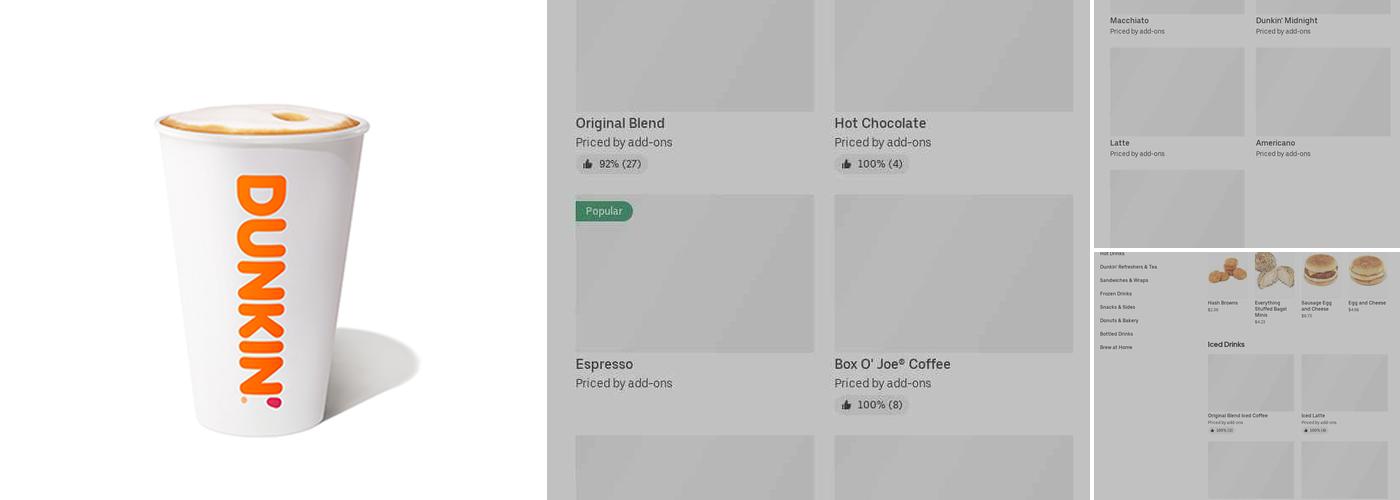Click the Dunkin' latte cup image
The image size is (1400, 500).
point(263,270)
